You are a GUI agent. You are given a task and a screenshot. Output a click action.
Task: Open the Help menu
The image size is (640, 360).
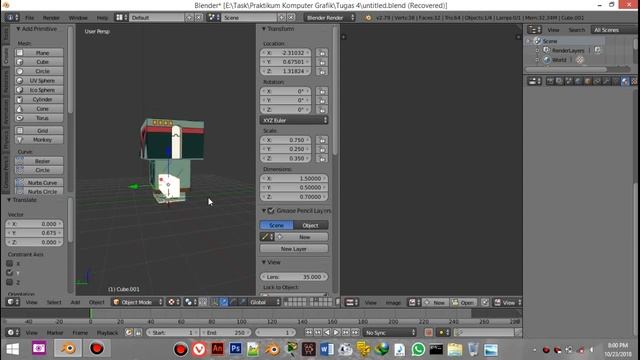[102, 18]
